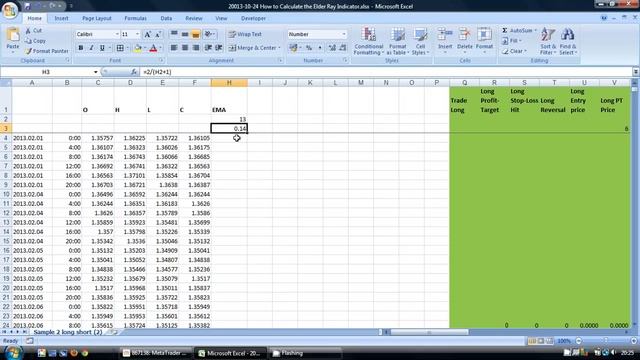This screenshot has width=640, height=360.
Task: Click the Windows Start button
Action: pos(13,352)
